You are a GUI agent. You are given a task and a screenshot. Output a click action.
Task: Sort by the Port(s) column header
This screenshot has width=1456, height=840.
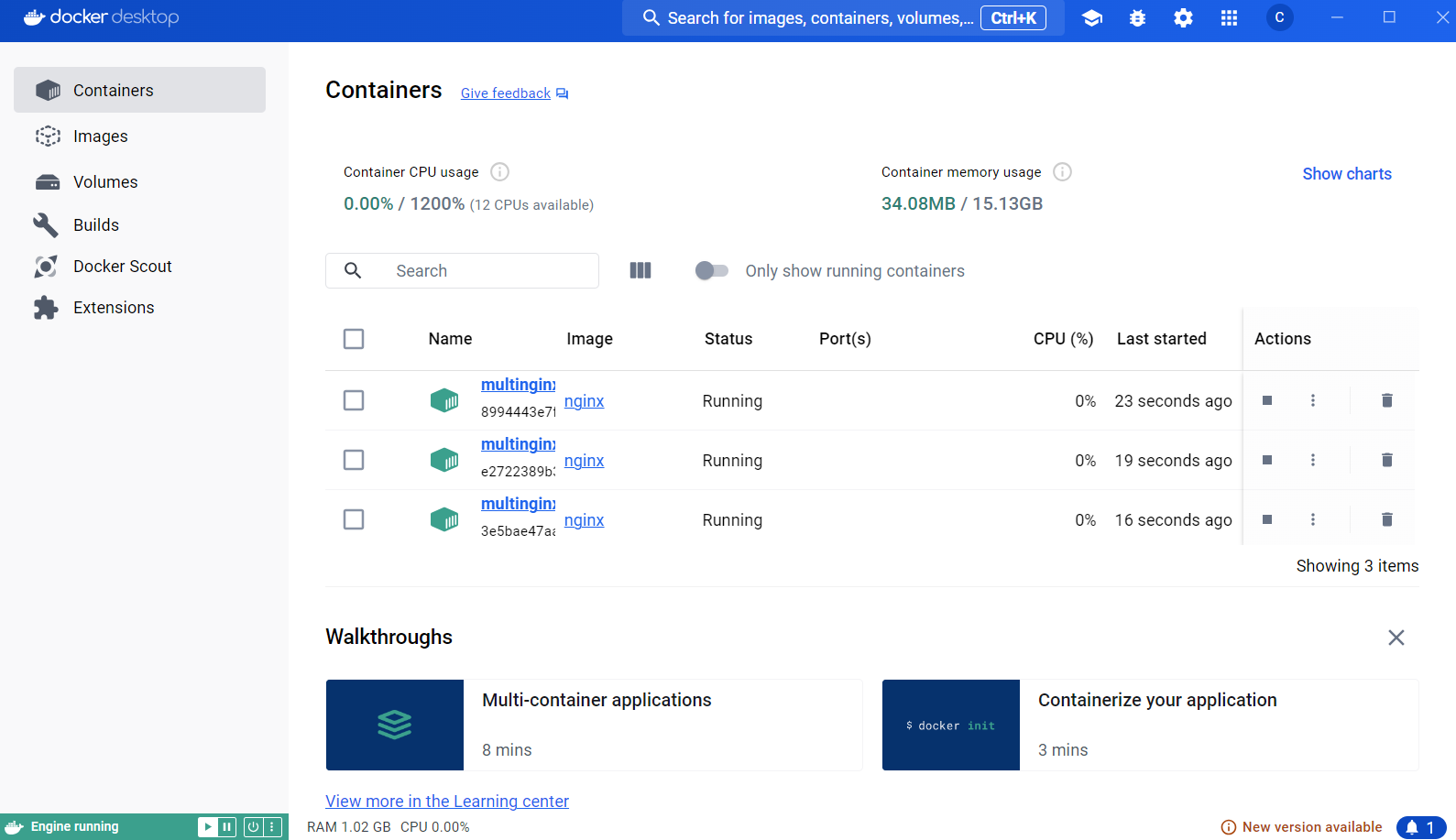pyautogui.click(x=845, y=339)
